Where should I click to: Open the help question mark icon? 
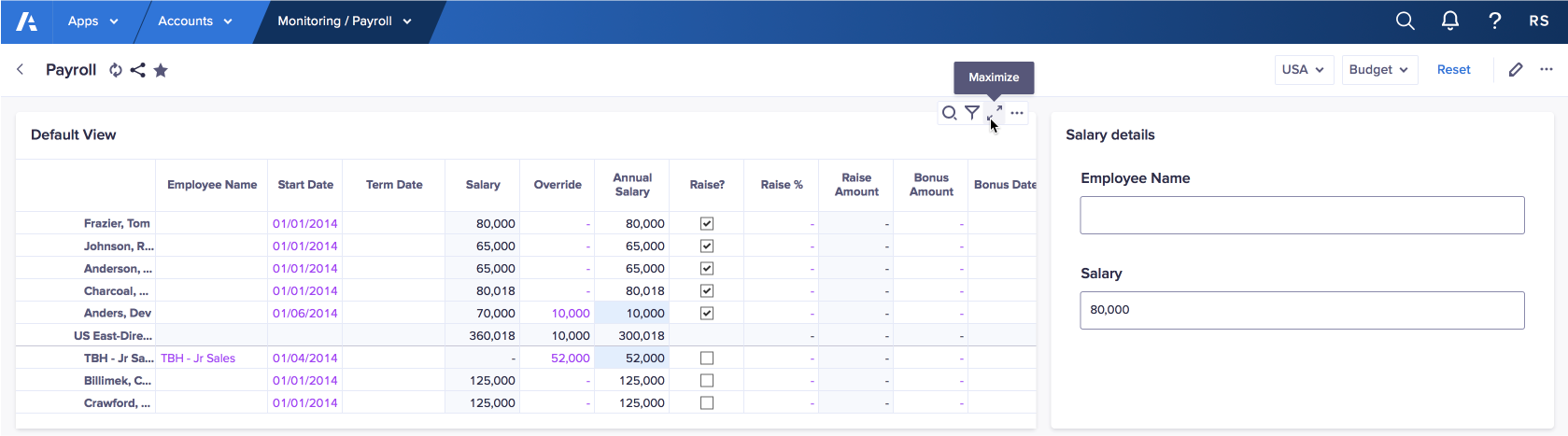click(x=1494, y=21)
